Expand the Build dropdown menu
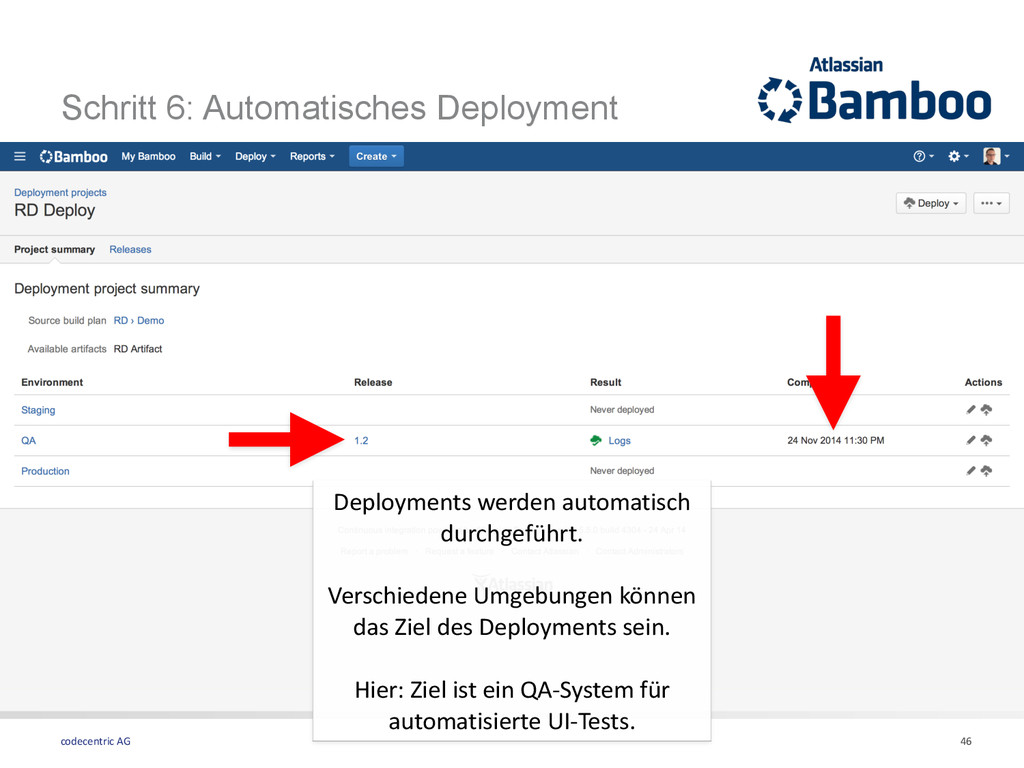1024x768 pixels. 205,157
